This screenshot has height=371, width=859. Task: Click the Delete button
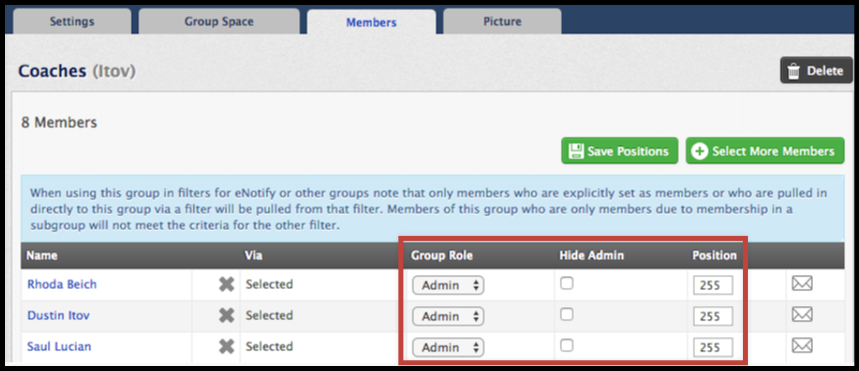(x=816, y=71)
